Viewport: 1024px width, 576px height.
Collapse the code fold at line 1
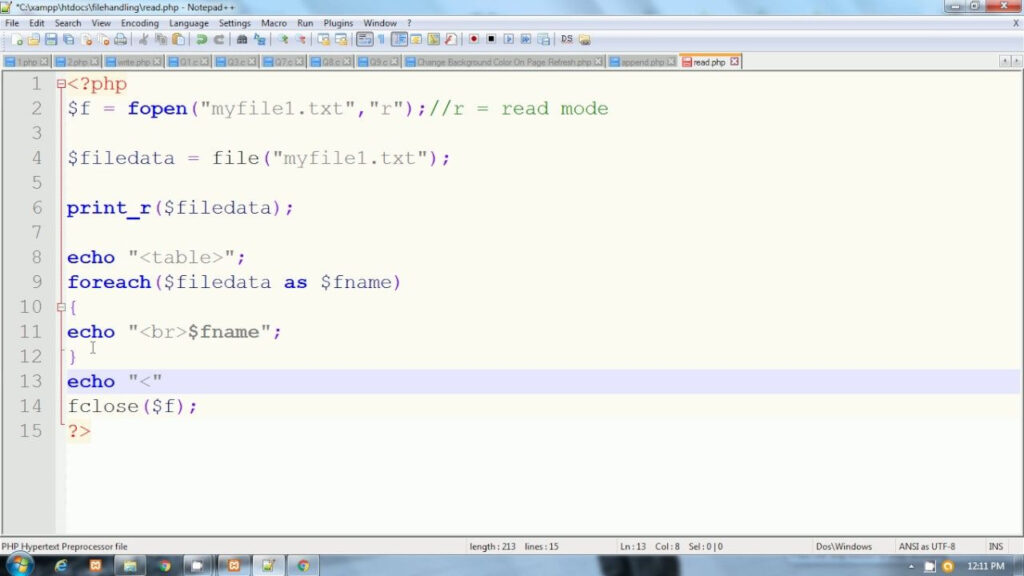tap(61, 84)
